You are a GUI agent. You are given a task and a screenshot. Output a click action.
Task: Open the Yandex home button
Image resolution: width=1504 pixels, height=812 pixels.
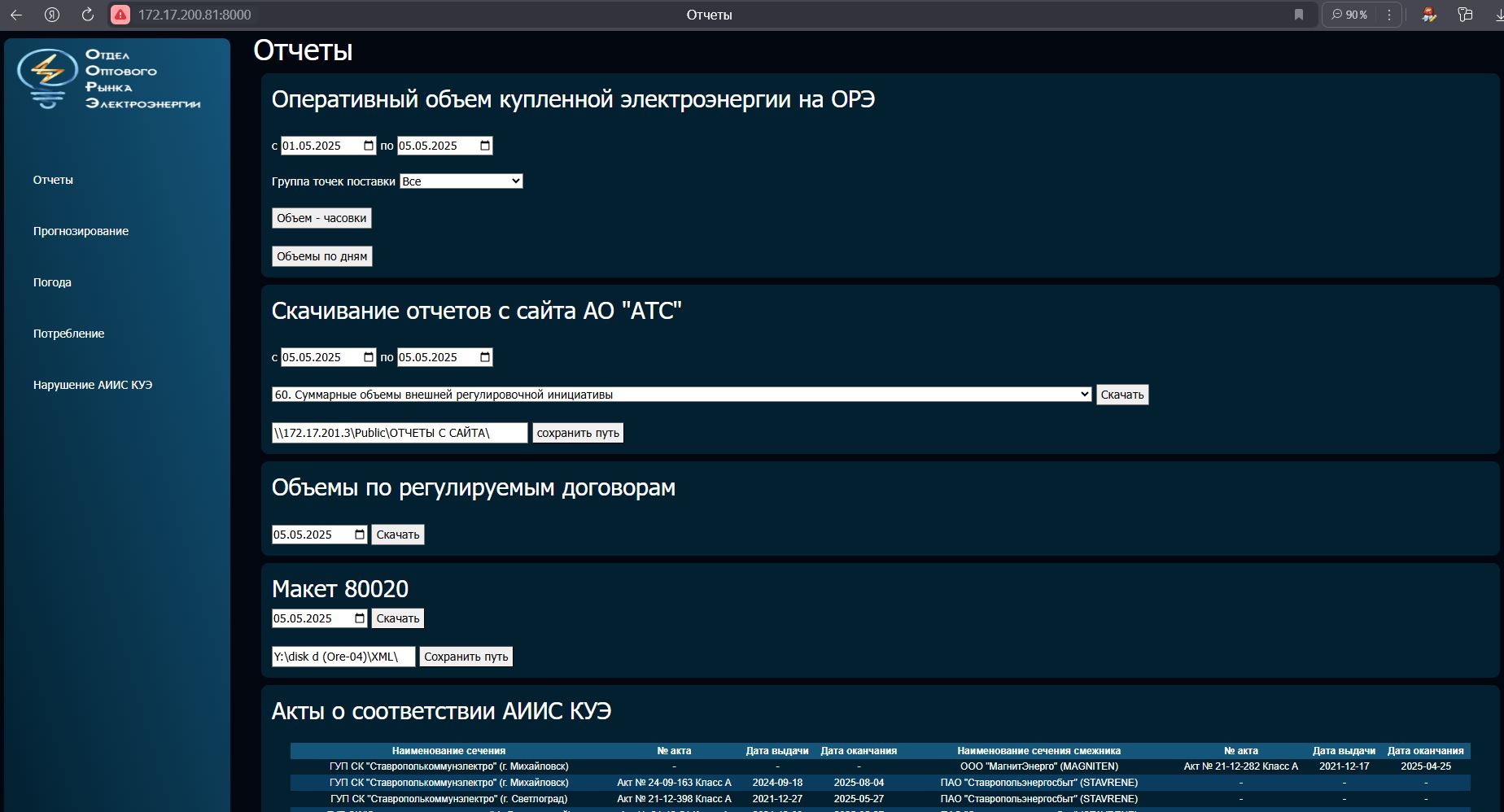tap(52, 15)
